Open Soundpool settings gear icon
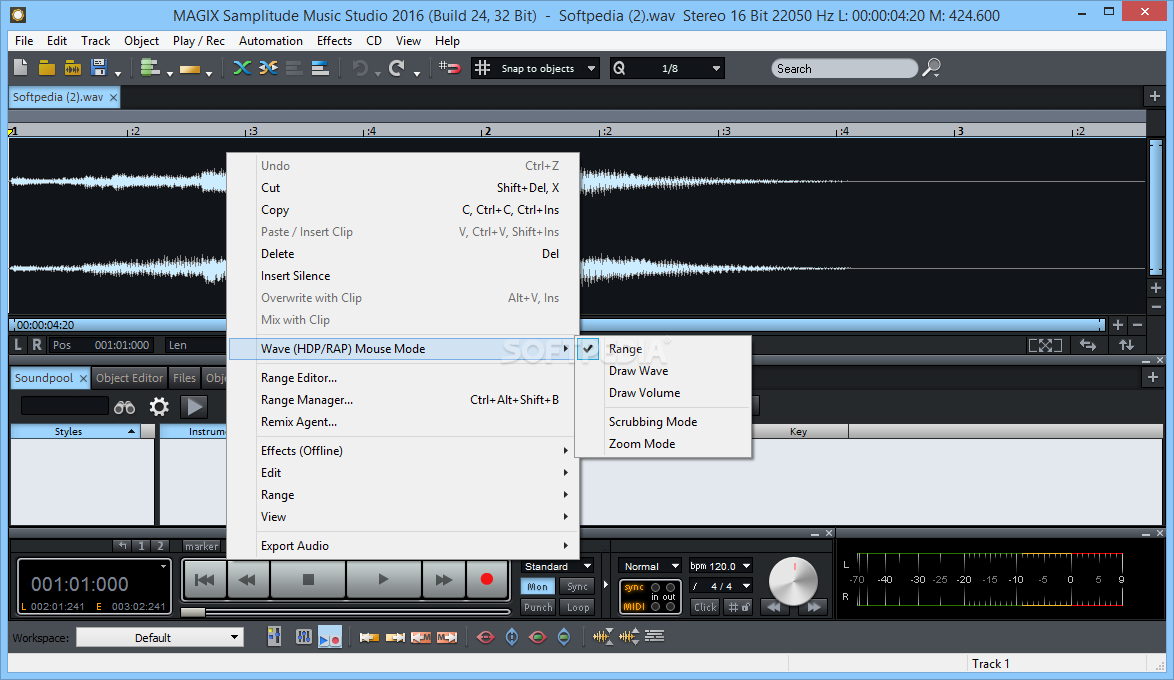 point(159,407)
